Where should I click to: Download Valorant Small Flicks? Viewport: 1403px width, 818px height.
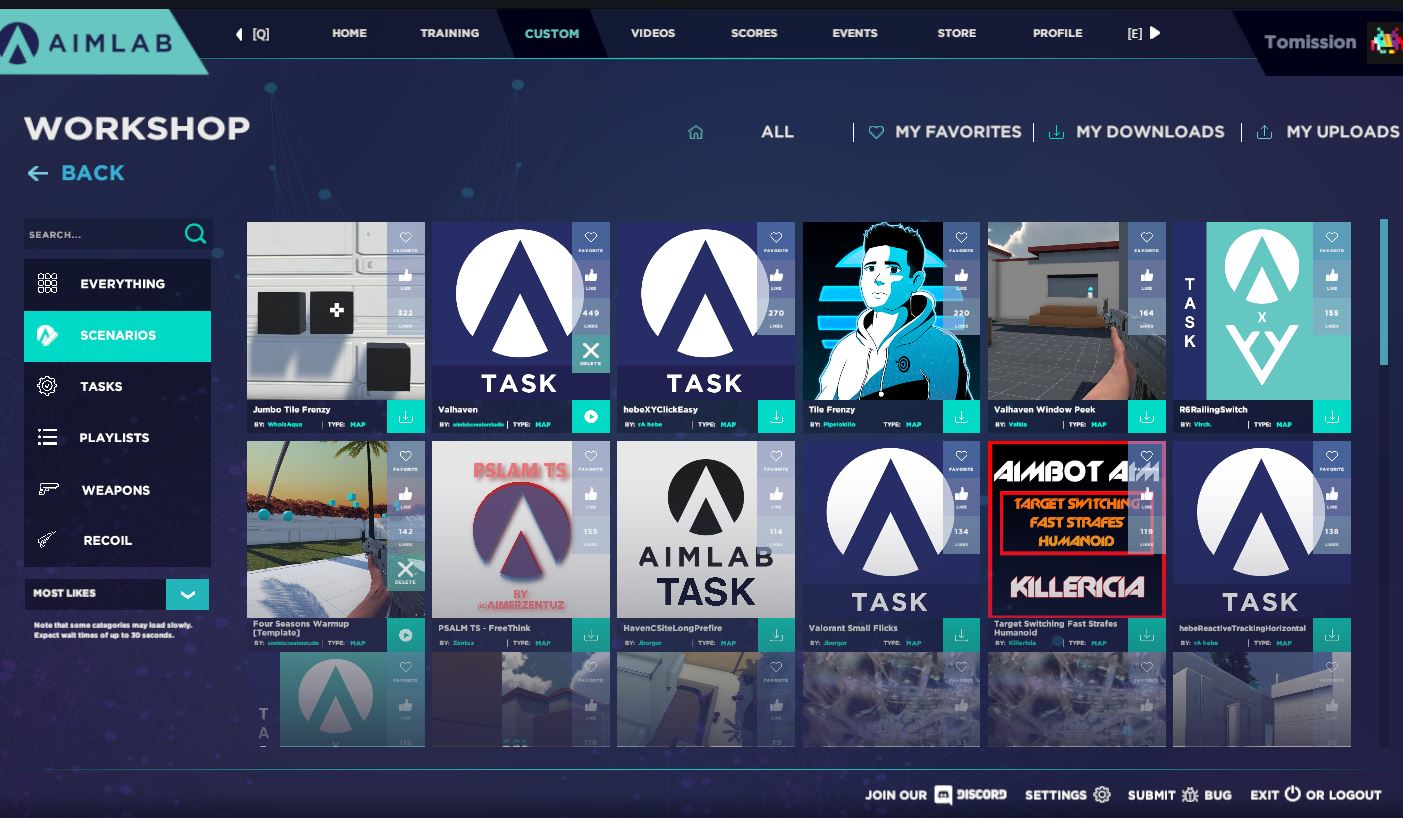pyautogui.click(x=961, y=635)
